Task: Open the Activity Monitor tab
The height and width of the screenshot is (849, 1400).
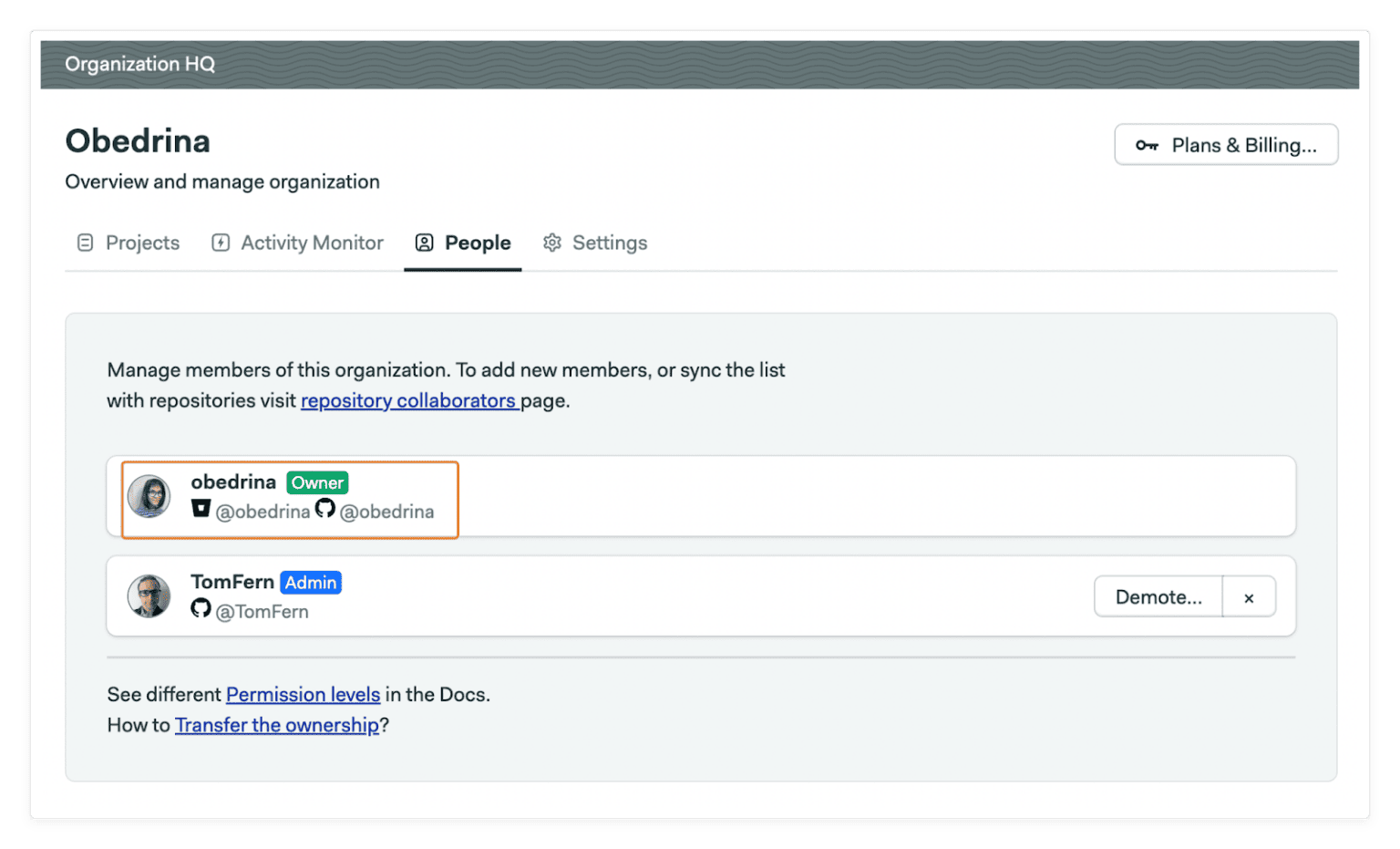Action: pos(311,243)
